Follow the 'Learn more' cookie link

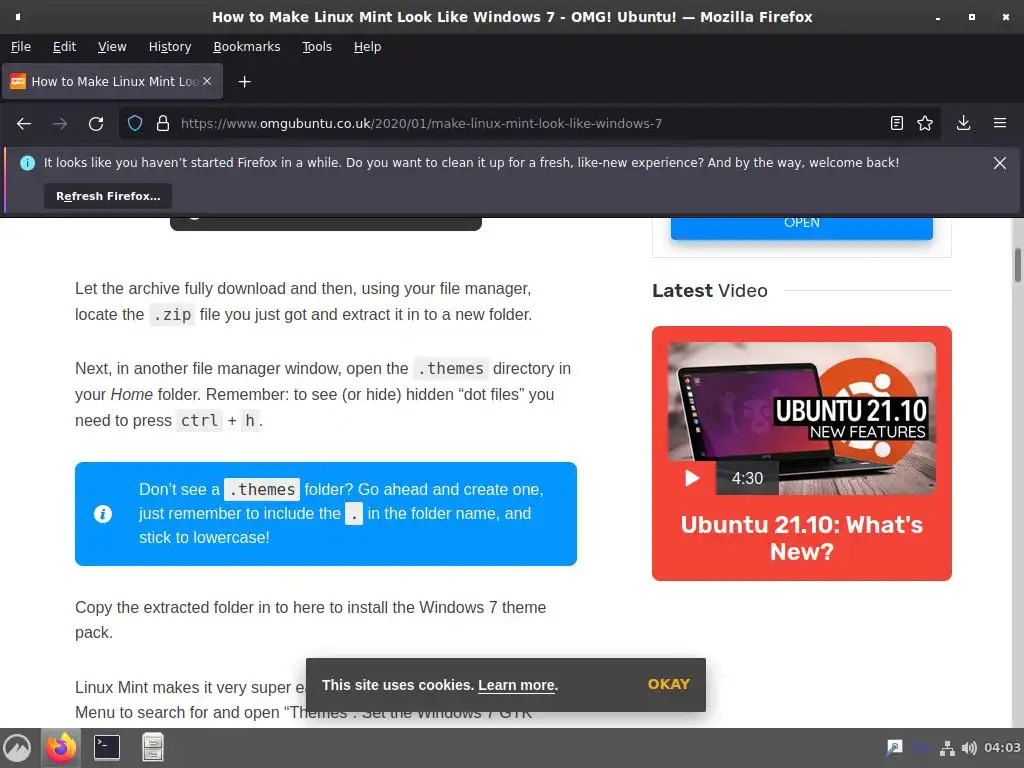coord(516,685)
